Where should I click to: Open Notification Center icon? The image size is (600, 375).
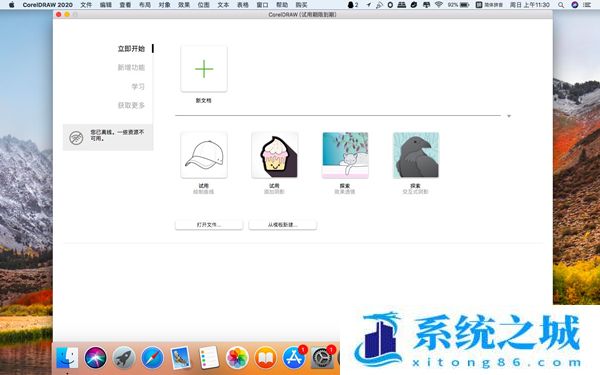(x=587, y=5)
